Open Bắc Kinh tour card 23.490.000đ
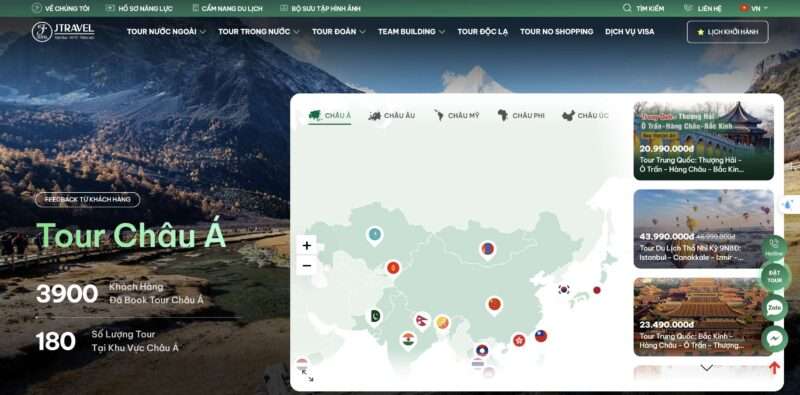 [x=704, y=316]
